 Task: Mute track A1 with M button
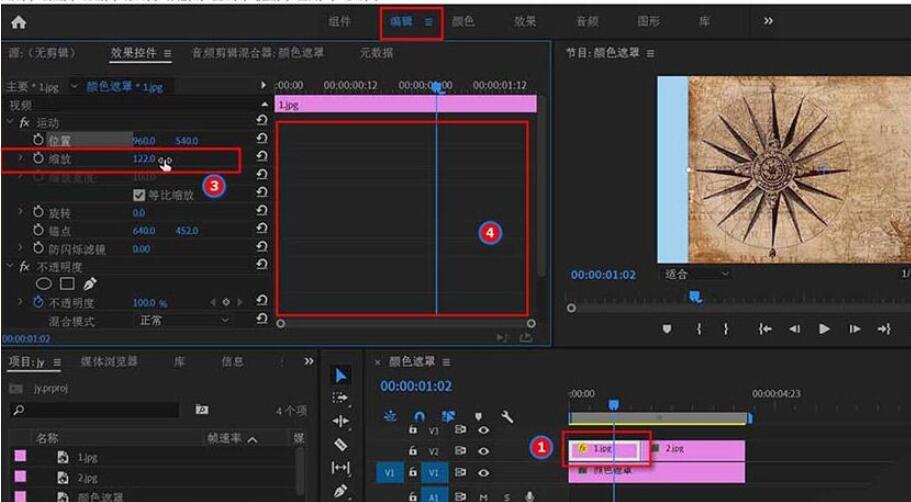483,497
